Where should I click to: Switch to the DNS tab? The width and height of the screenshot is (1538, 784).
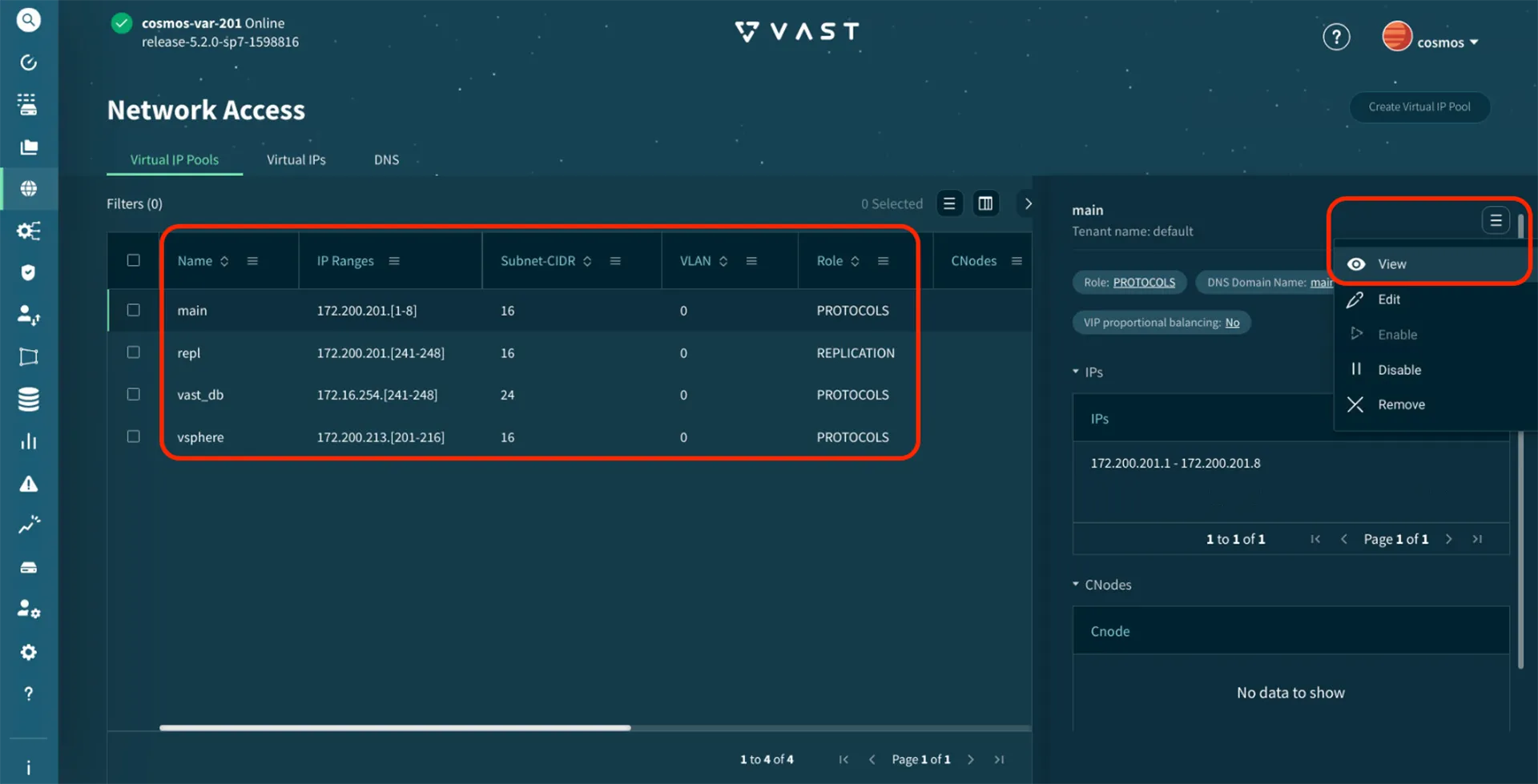tap(386, 159)
